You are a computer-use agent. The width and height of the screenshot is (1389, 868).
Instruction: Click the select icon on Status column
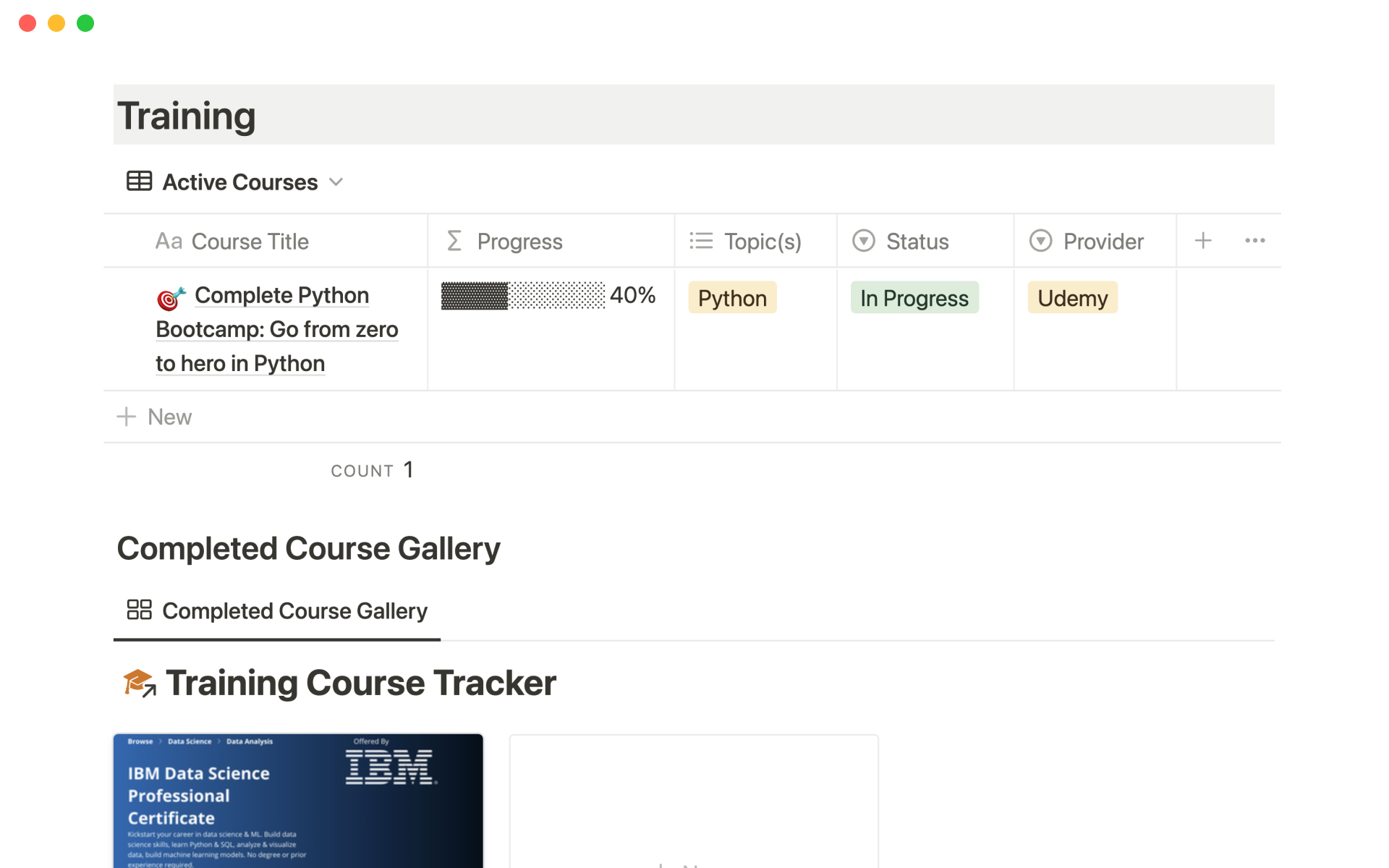coord(863,241)
